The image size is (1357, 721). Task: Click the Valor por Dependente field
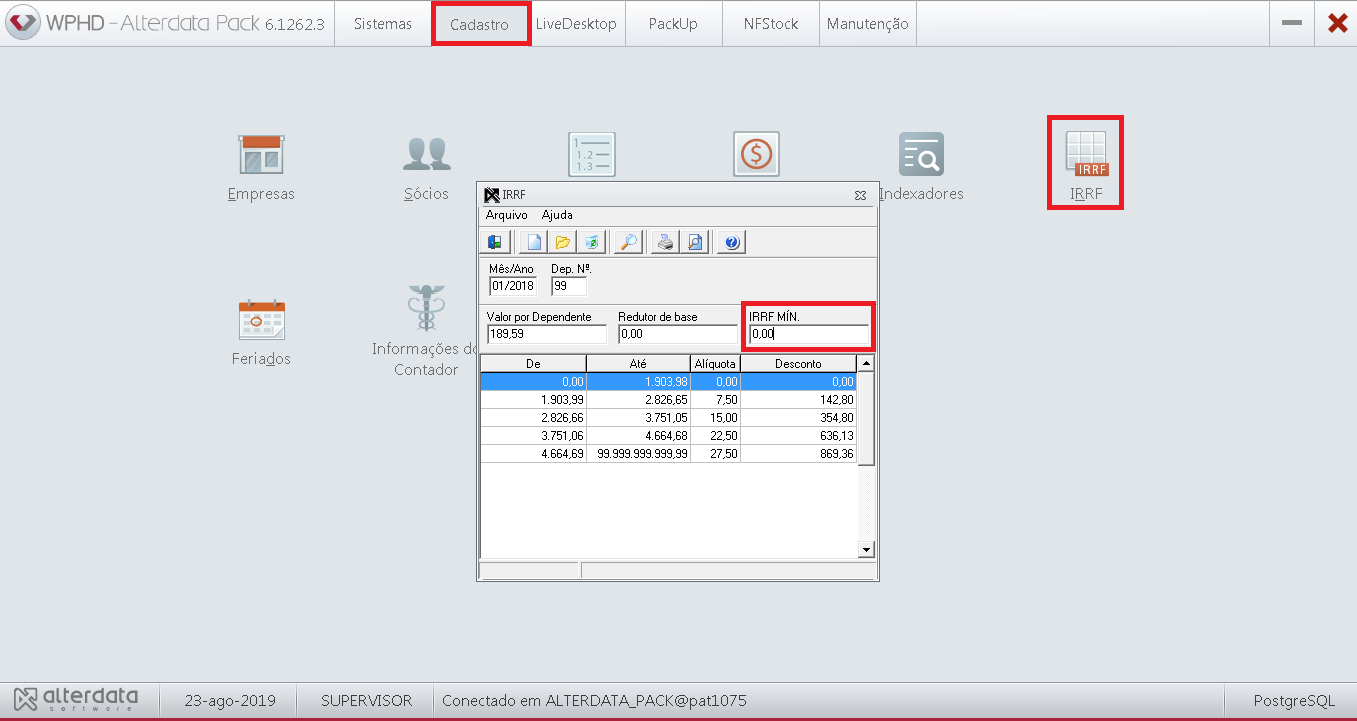point(546,334)
